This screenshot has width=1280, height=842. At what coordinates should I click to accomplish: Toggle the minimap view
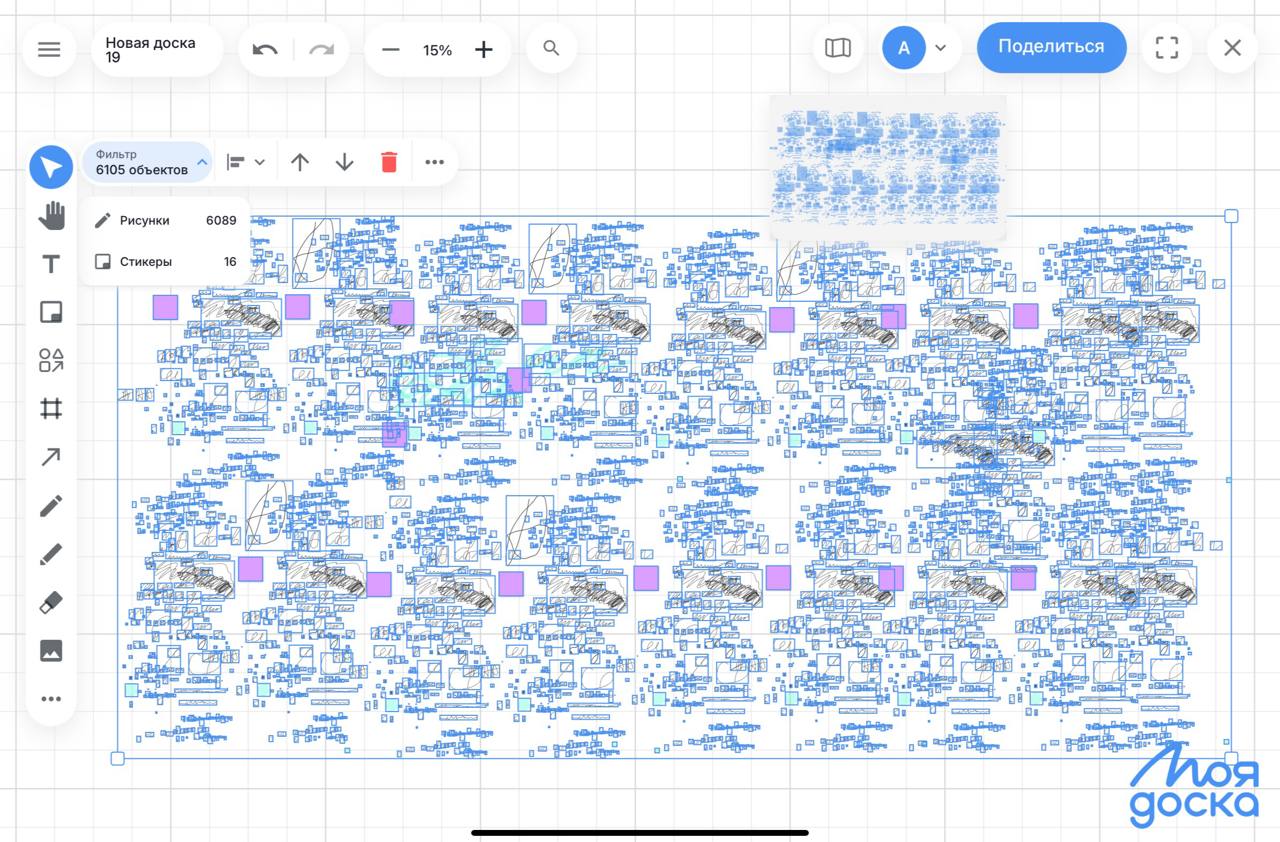[x=838, y=48]
